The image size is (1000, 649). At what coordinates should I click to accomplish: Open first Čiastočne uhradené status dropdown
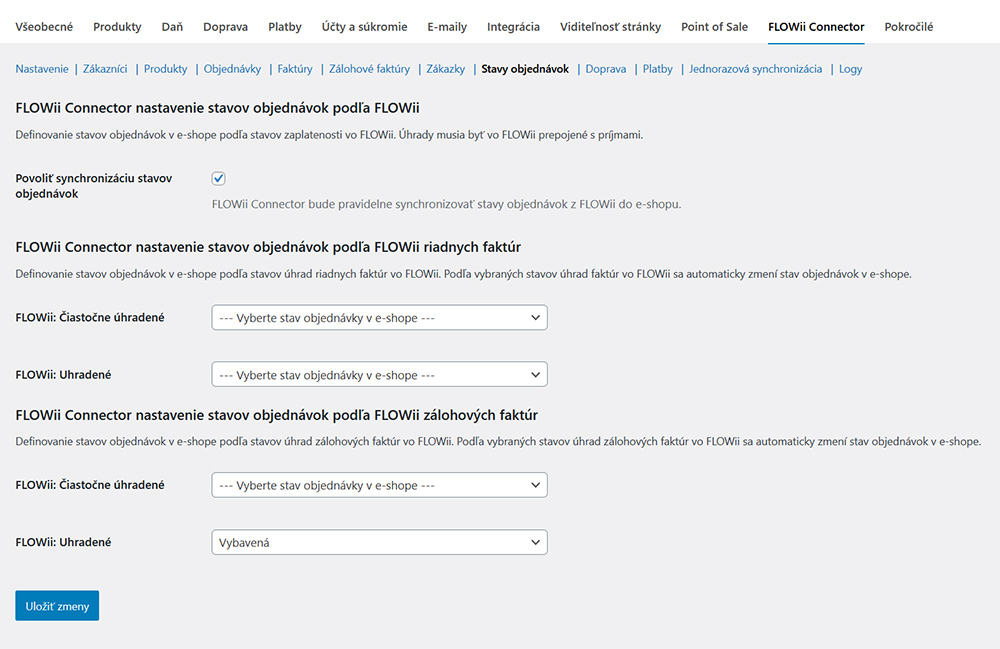coord(379,318)
